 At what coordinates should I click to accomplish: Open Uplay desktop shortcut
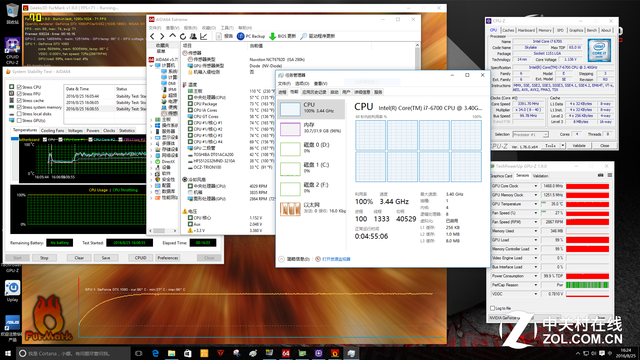pyautogui.click(x=12, y=291)
